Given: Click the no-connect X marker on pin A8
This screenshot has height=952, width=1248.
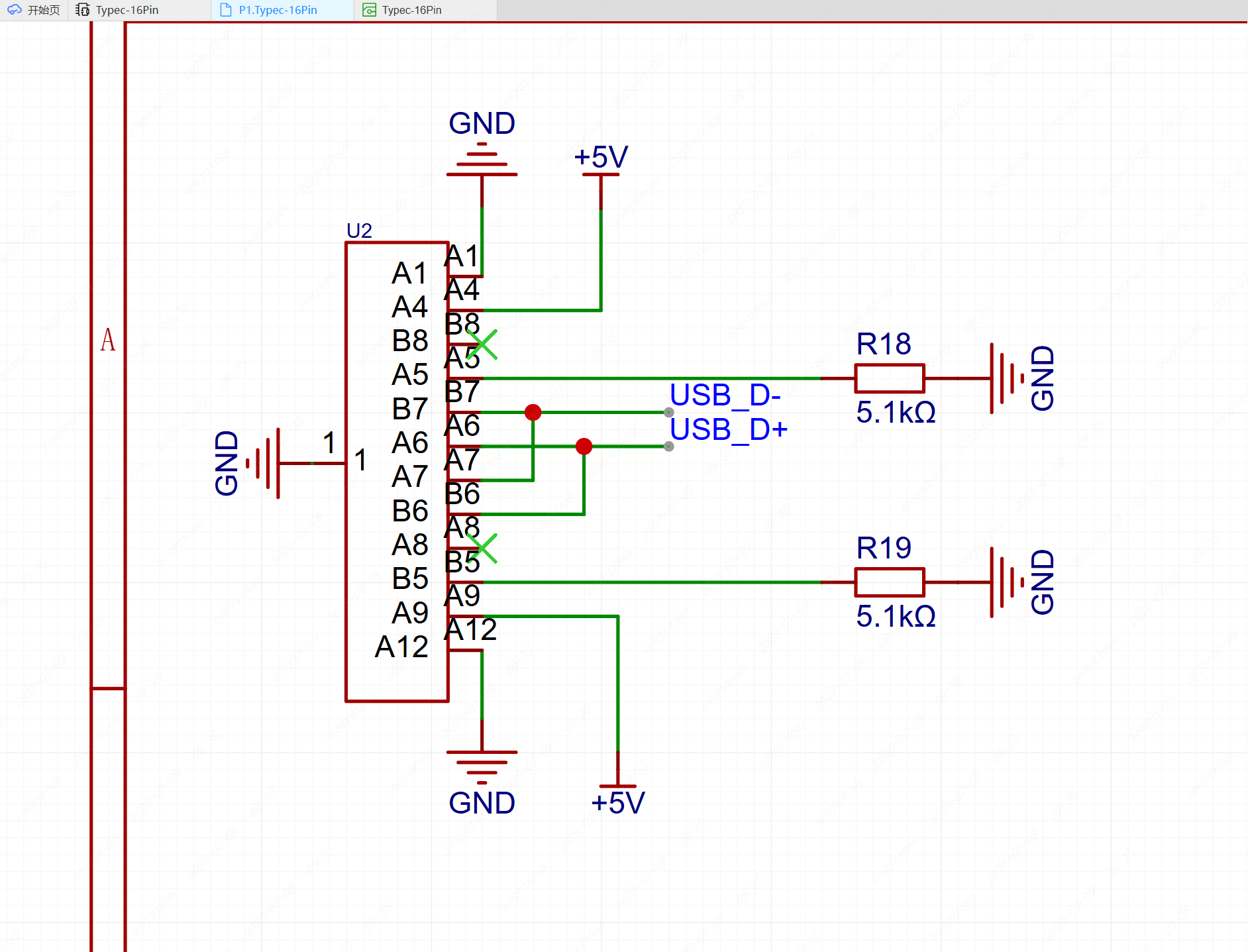Looking at the screenshot, I should (483, 549).
